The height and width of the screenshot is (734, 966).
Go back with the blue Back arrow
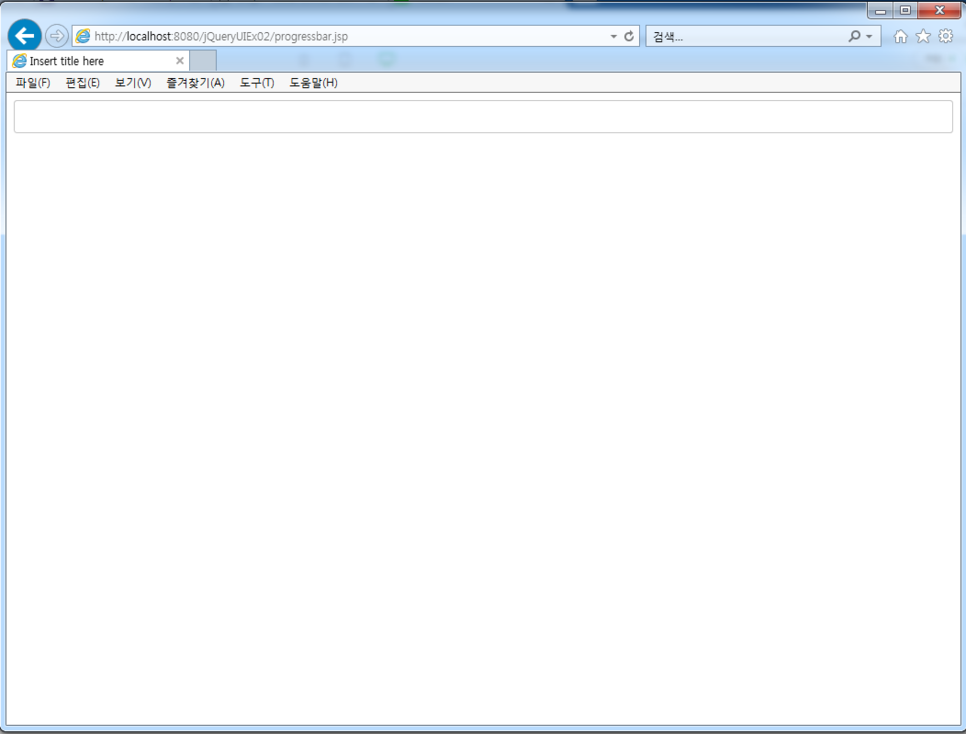(25, 36)
